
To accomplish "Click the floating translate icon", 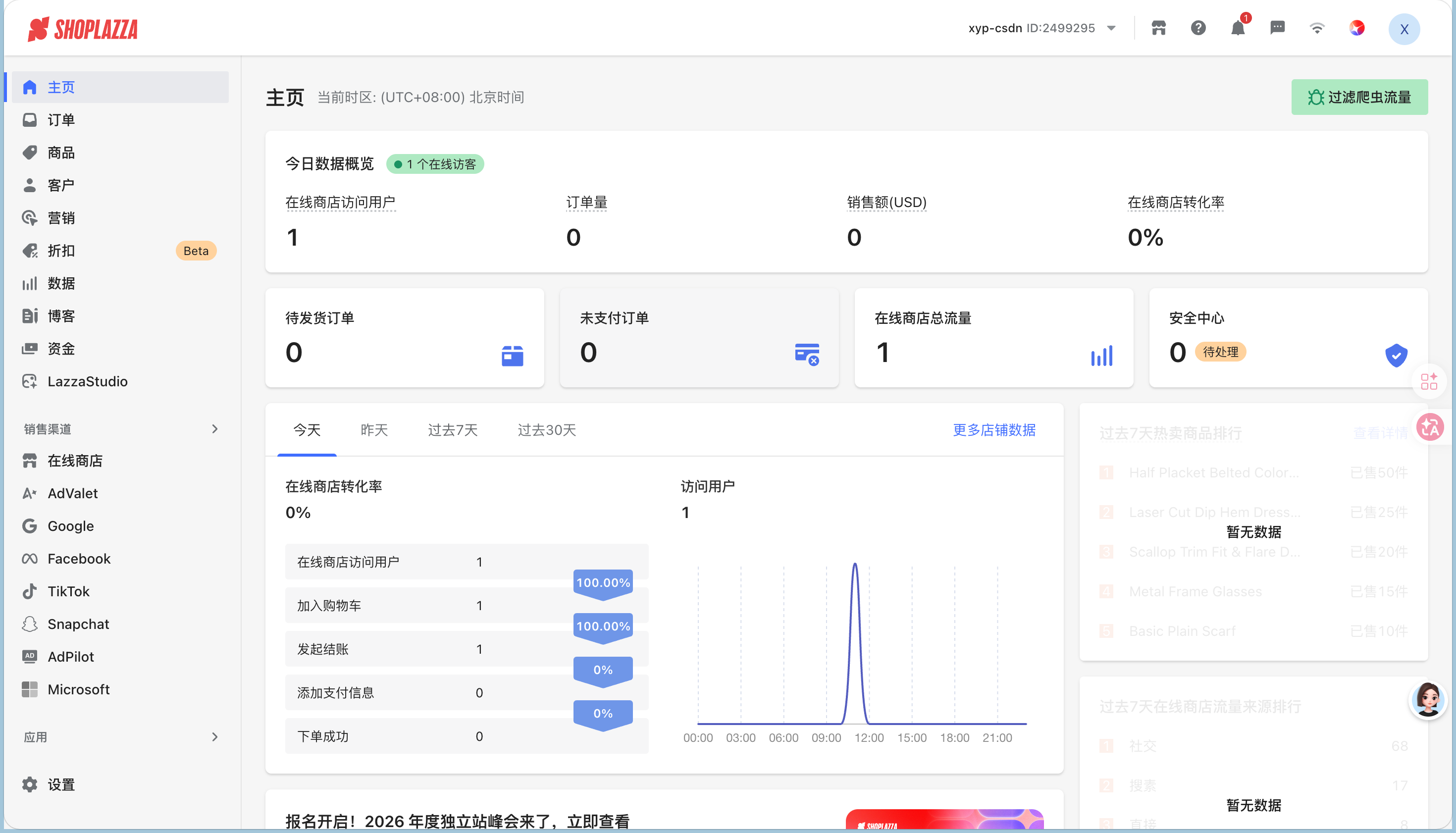I will tap(1430, 427).
